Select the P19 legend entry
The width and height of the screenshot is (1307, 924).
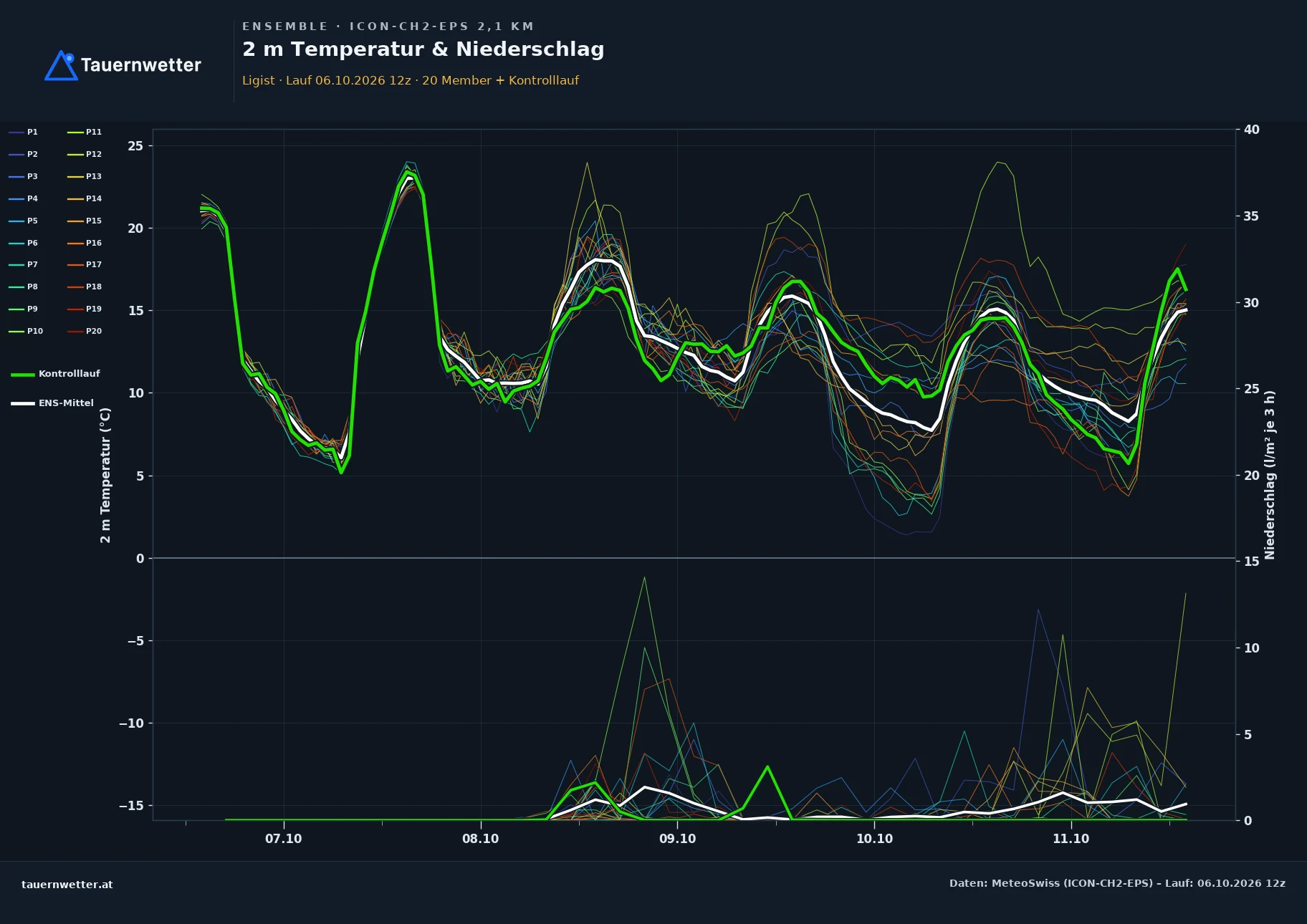(85, 309)
